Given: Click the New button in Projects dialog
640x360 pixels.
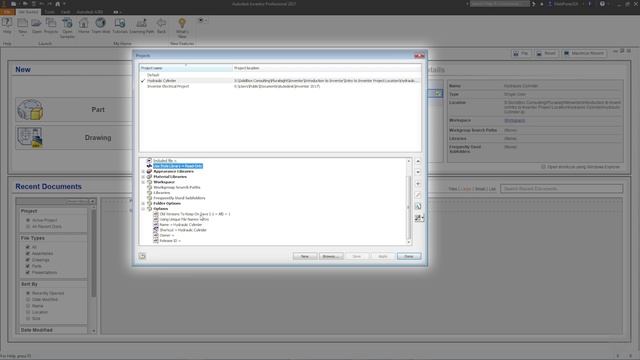Looking at the screenshot, I should pyautogui.click(x=305, y=256).
